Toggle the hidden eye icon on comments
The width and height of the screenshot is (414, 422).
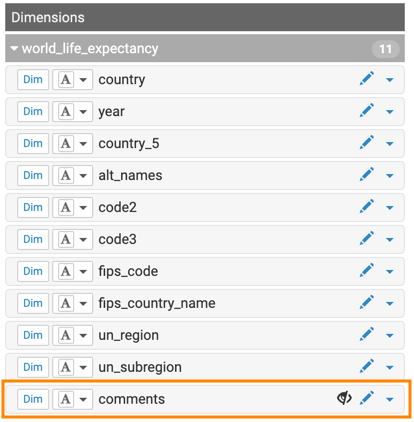click(344, 398)
